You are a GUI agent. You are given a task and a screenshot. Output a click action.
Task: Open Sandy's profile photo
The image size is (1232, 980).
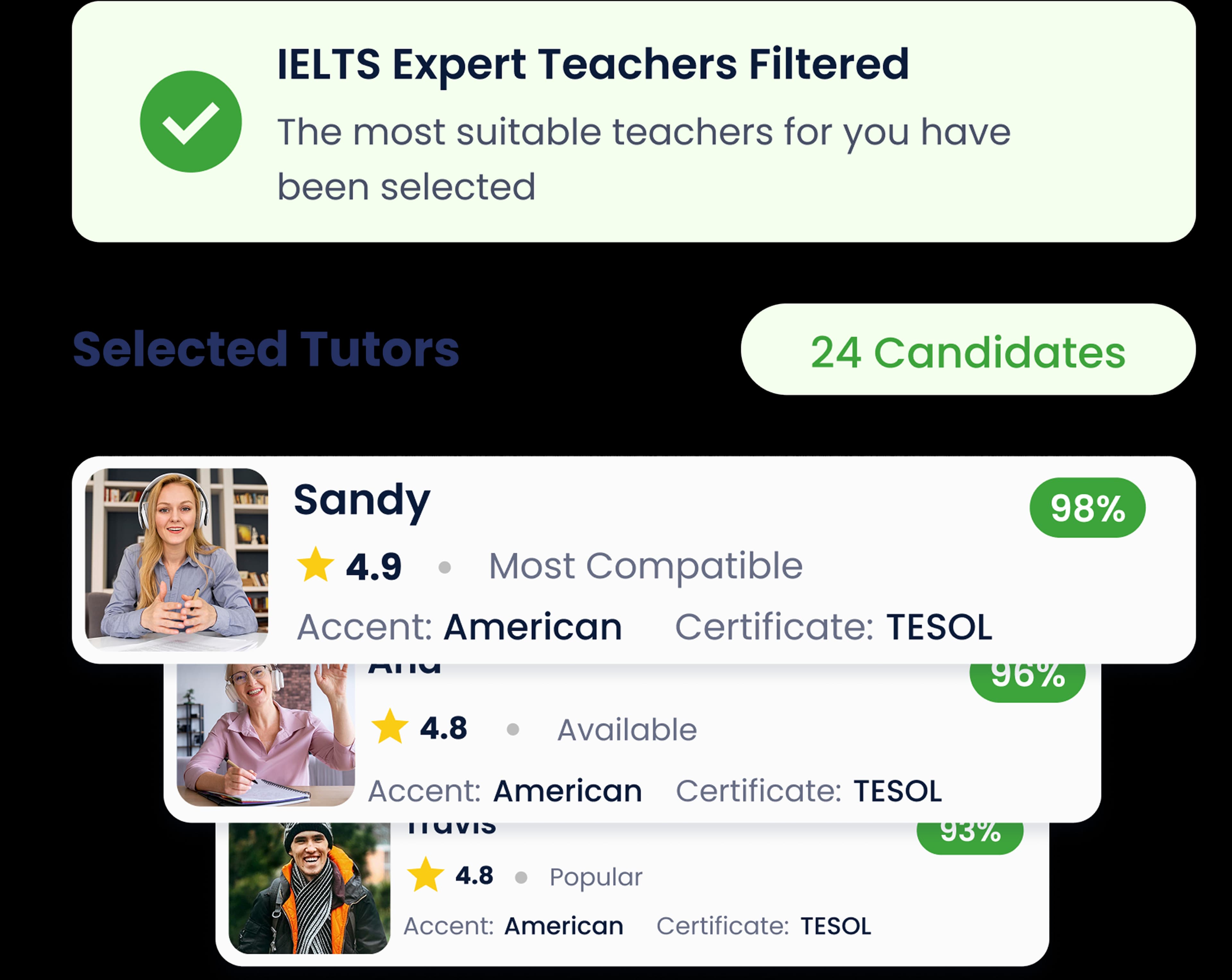coord(176,559)
